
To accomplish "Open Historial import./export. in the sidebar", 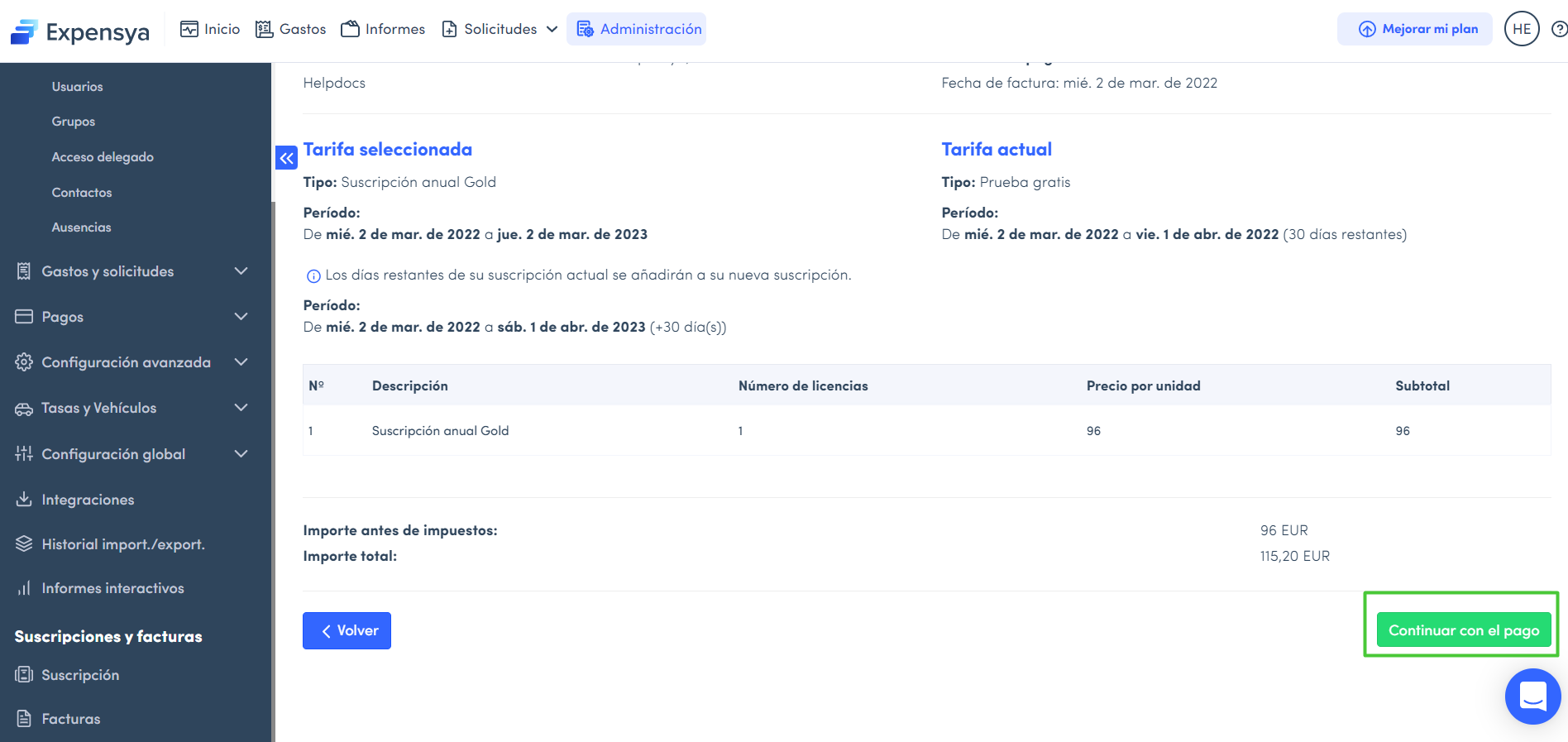I will coord(123,544).
